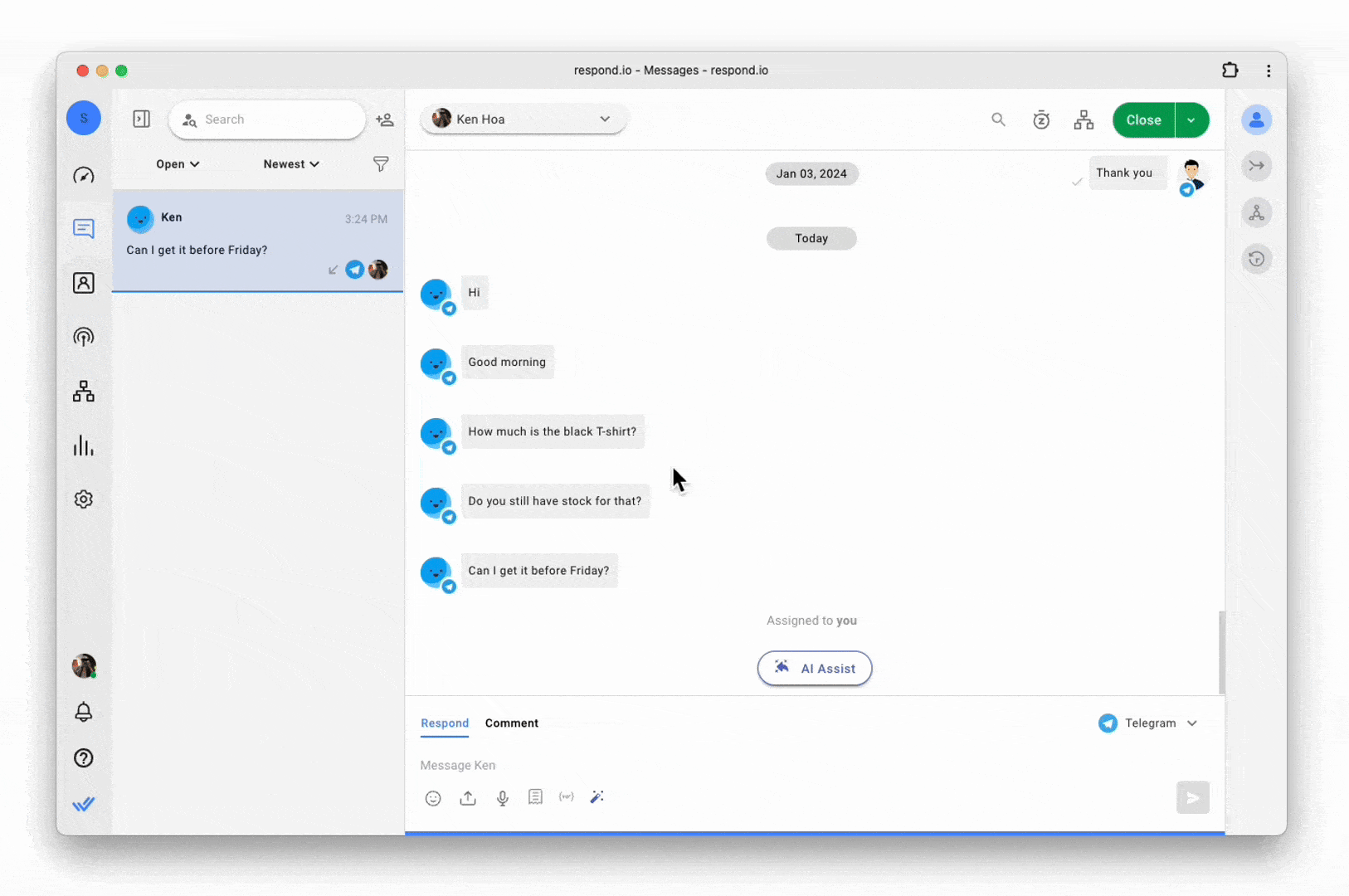1349x896 pixels.
Task: Open the notifications bell icon
Action: 84,712
